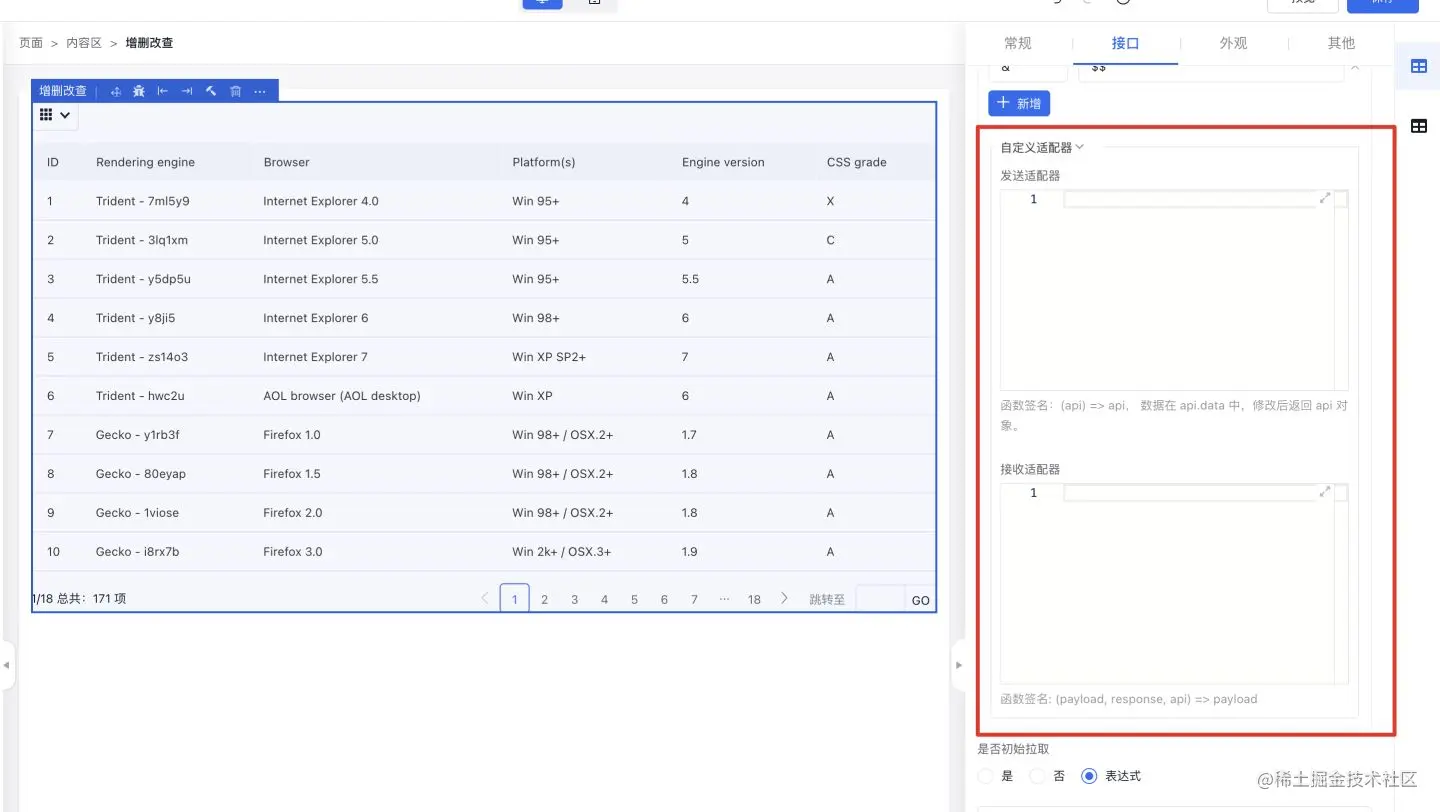Click the Rendering engine column header
The image size is (1440, 812).
[x=145, y=162]
